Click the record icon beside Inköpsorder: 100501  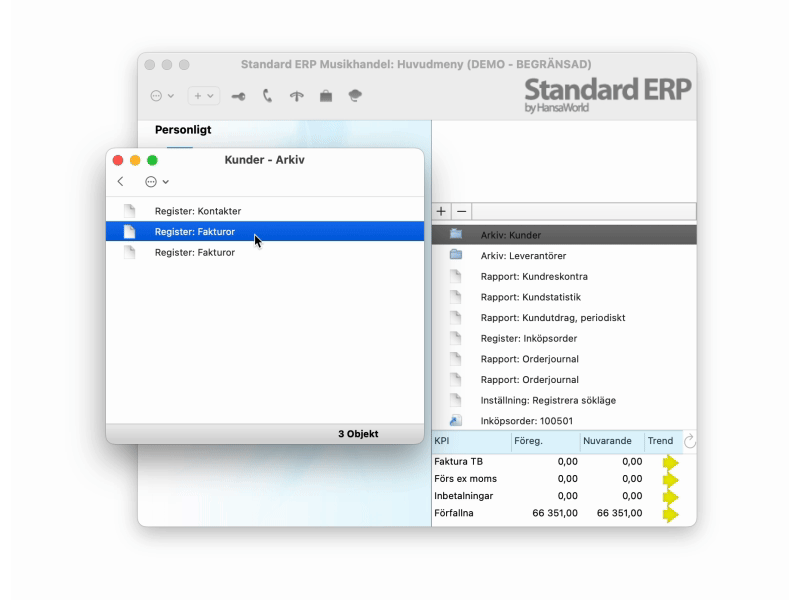click(x=456, y=421)
